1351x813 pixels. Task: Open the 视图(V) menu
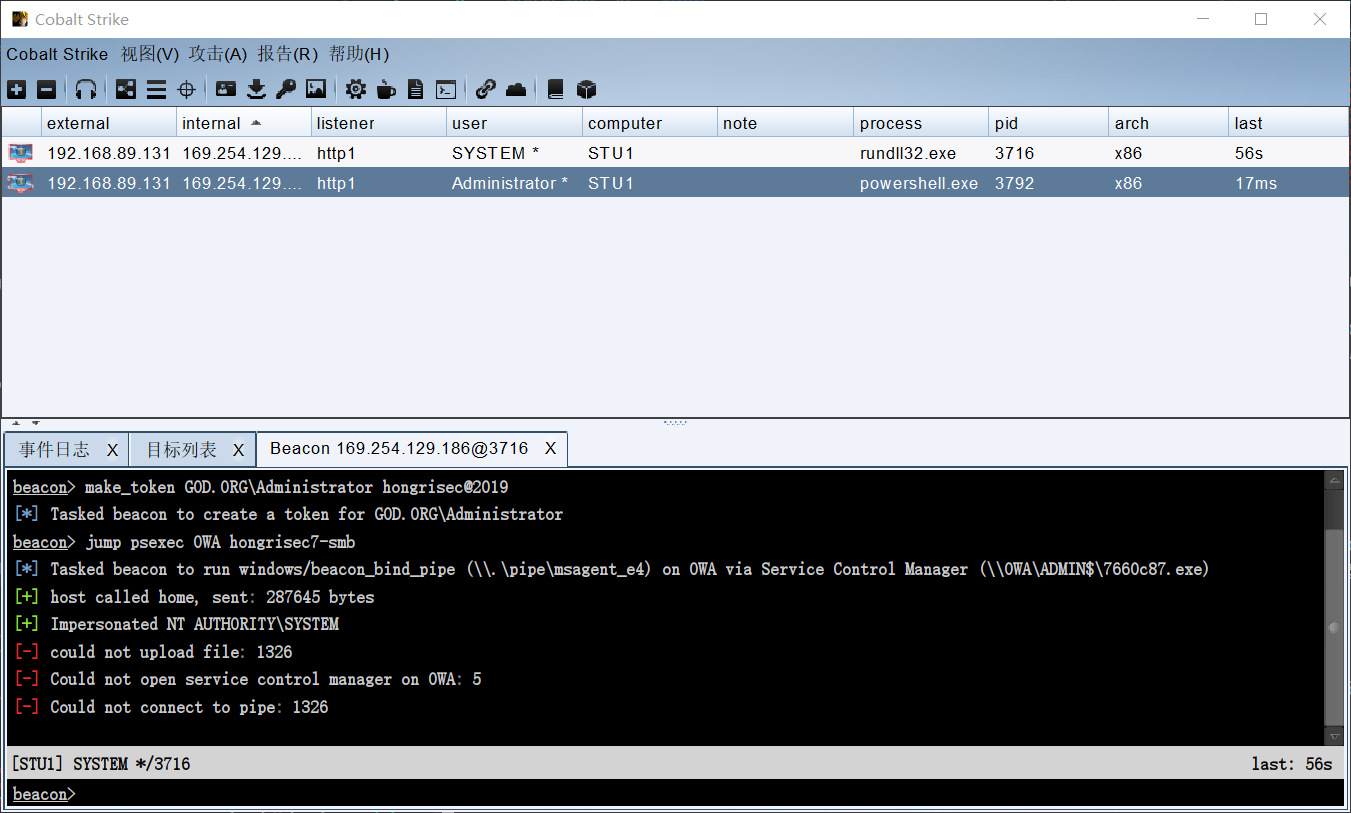pyautogui.click(x=150, y=54)
